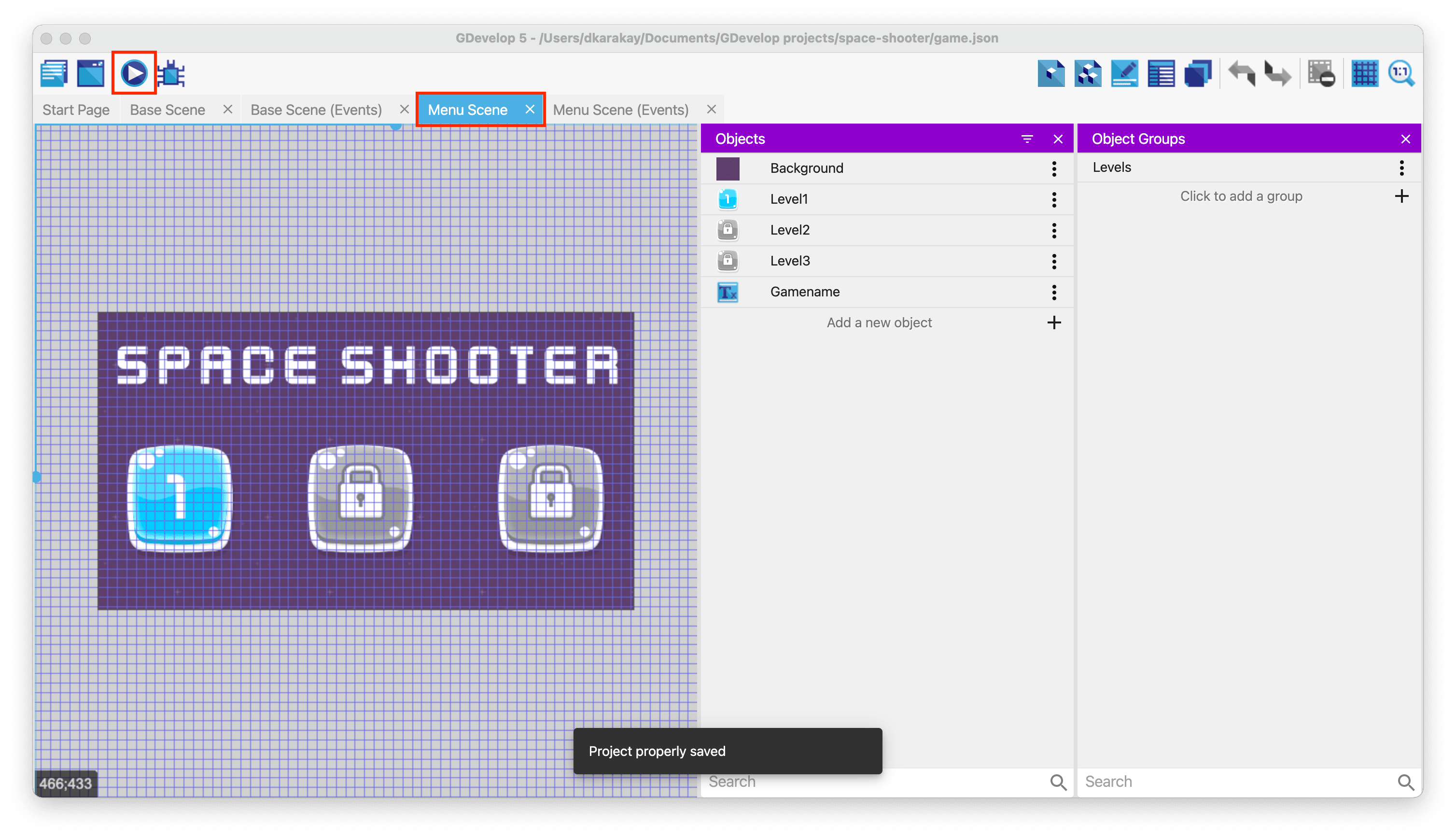Image resolution: width=1456 pixels, height=838 pixels.
Task: Click the blue window icon beside project manager
Action: (91, 74)
